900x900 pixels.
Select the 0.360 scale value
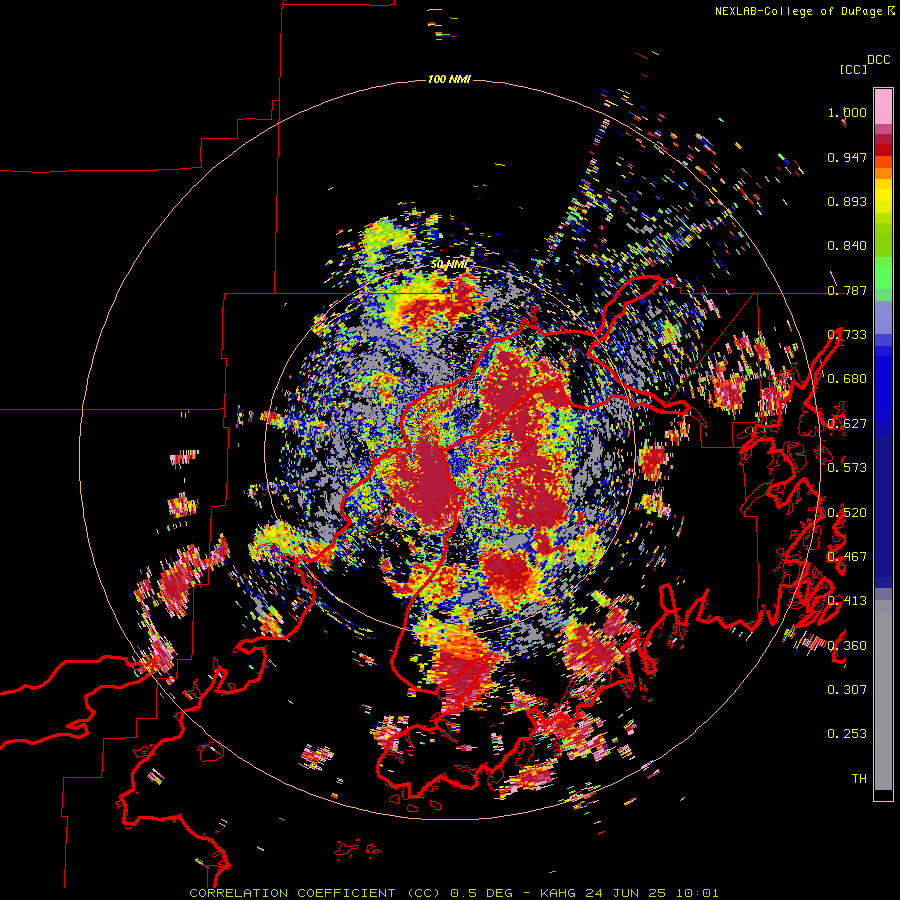[x=847, y=646]
